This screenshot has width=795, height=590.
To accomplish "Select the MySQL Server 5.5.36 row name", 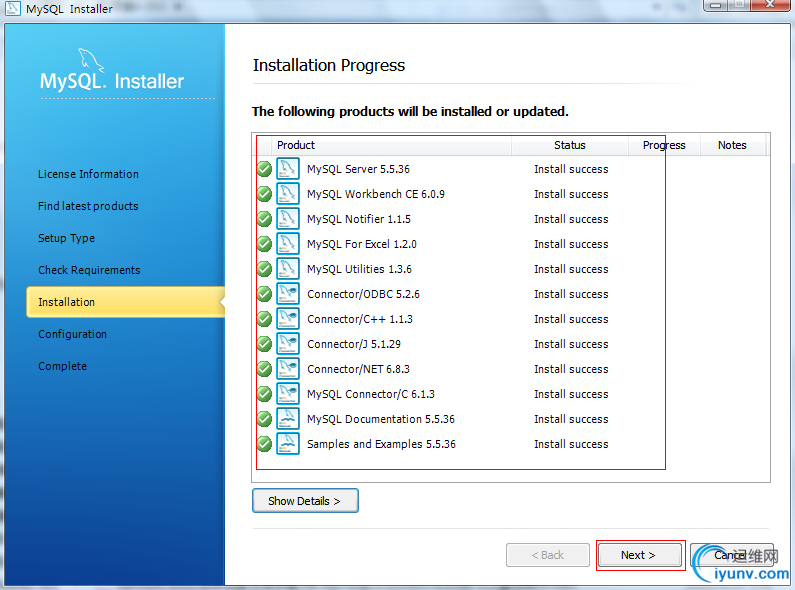I will 358,169.
